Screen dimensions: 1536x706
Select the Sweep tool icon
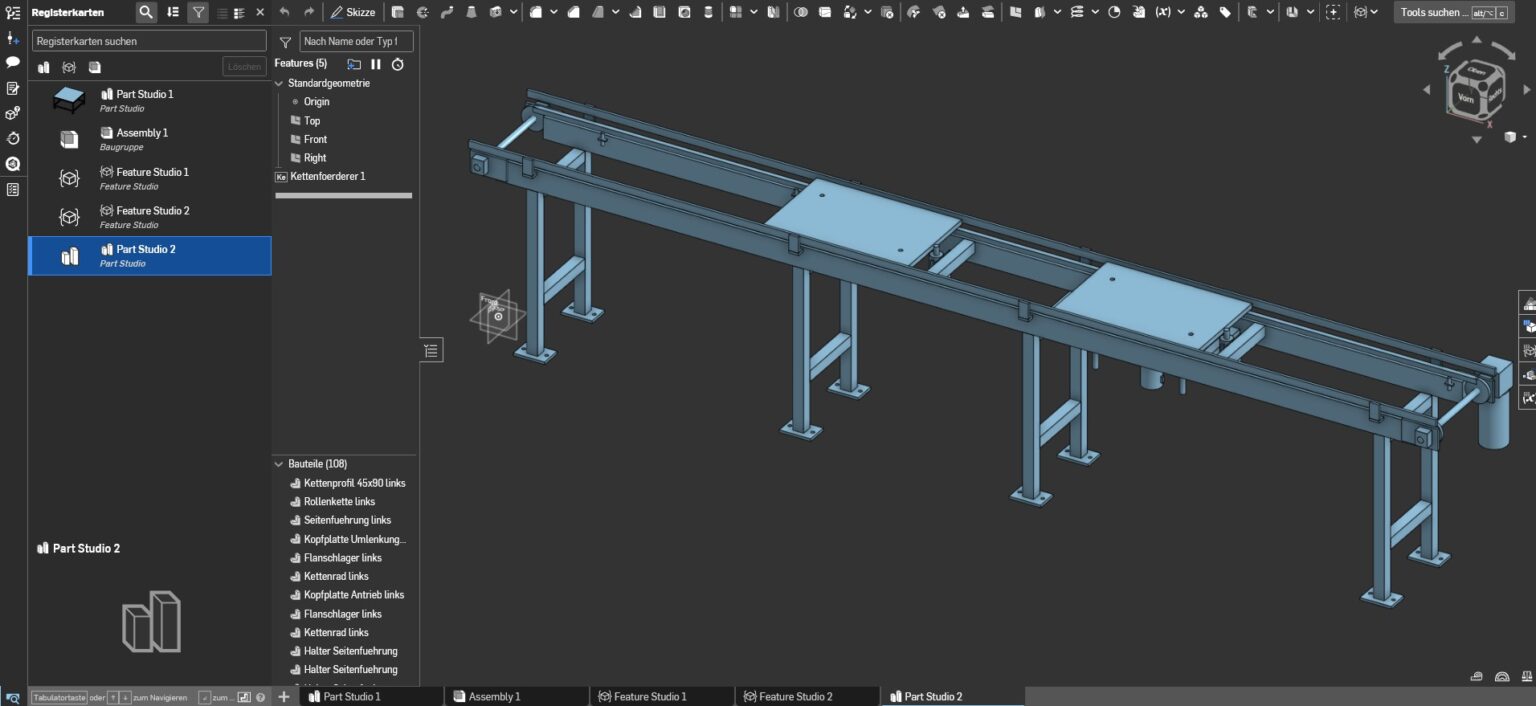tap(446, 12)
